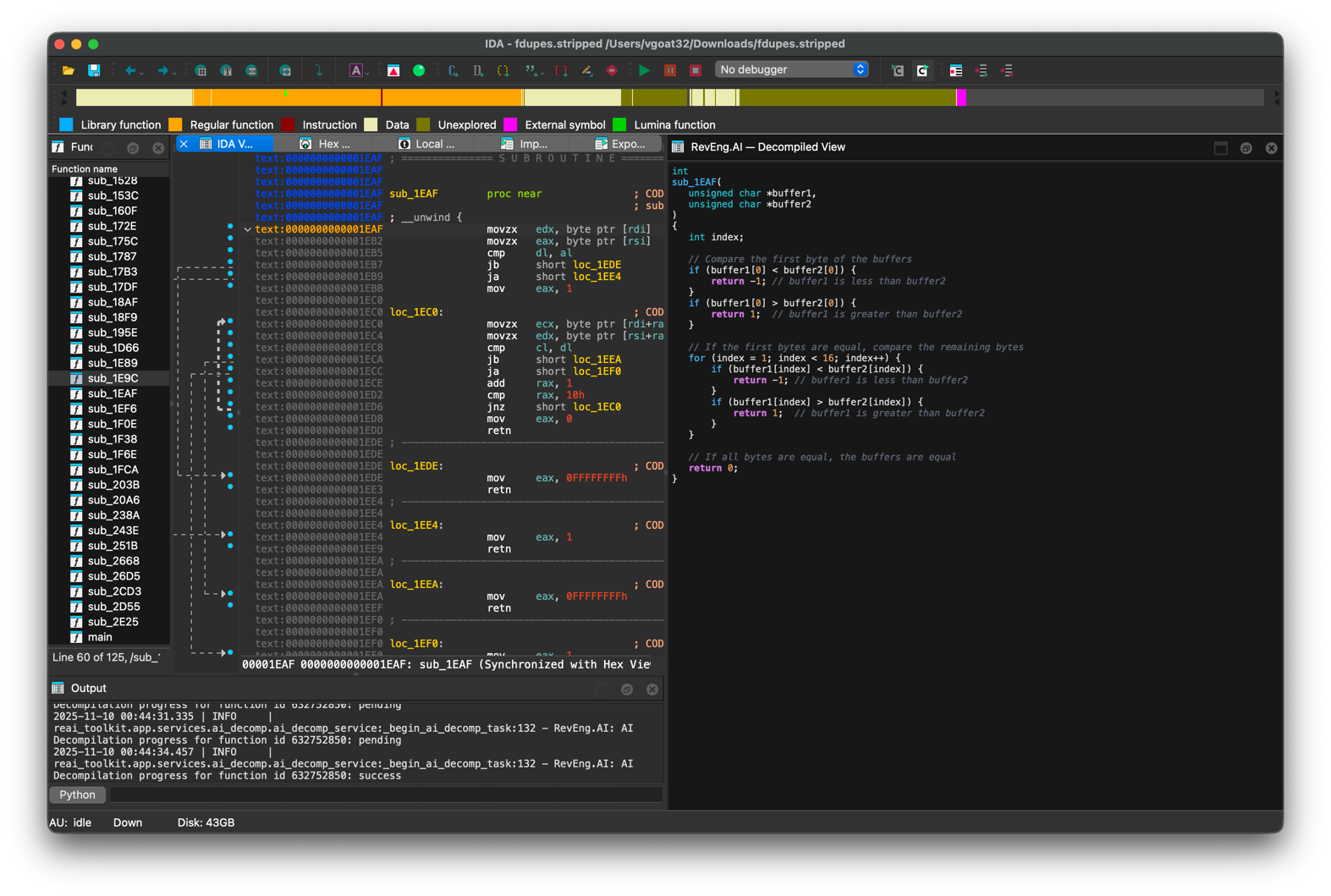Screen dimensions: 1331x896
Task: Save the database with the floppy disk icon
Action: 94,70
